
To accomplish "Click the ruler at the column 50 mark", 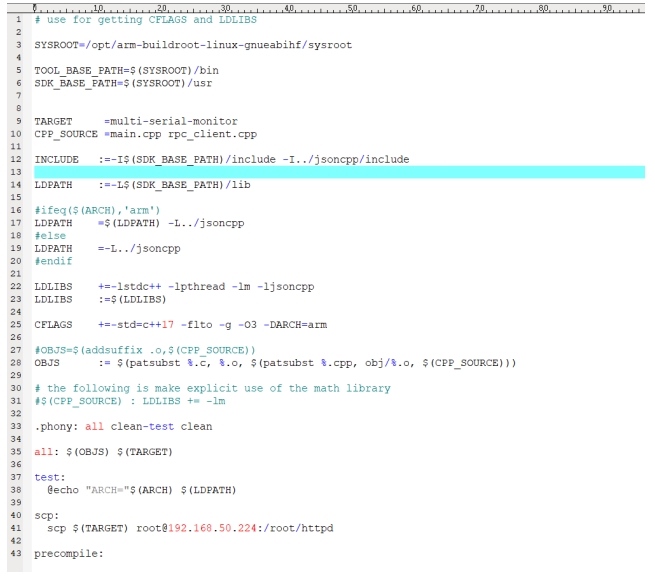I will tap(352, 8).
